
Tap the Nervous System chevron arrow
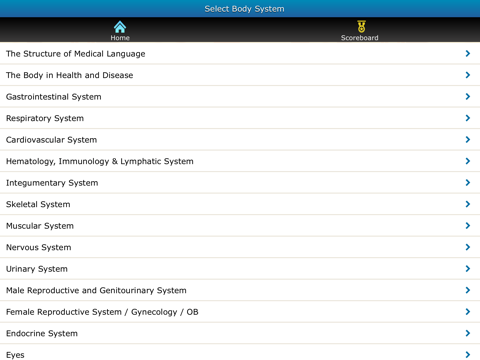click(x=468, y=247)
